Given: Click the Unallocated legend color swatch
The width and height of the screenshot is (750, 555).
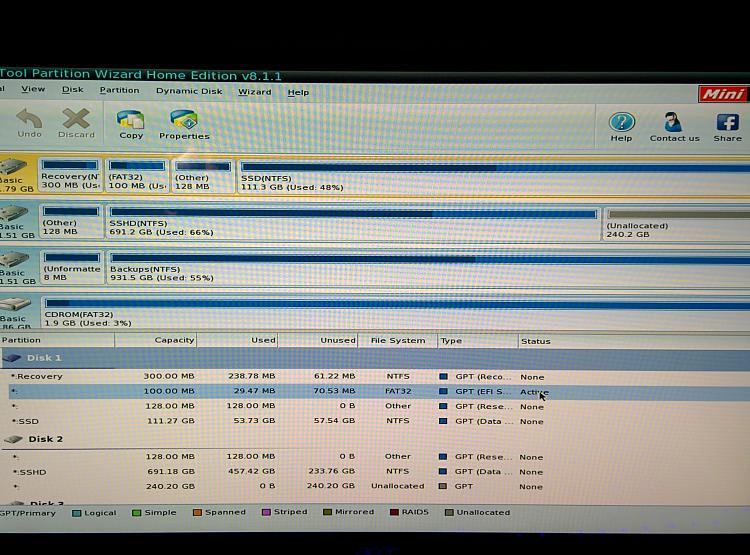Looking at the screenshot, I should 449,512.
